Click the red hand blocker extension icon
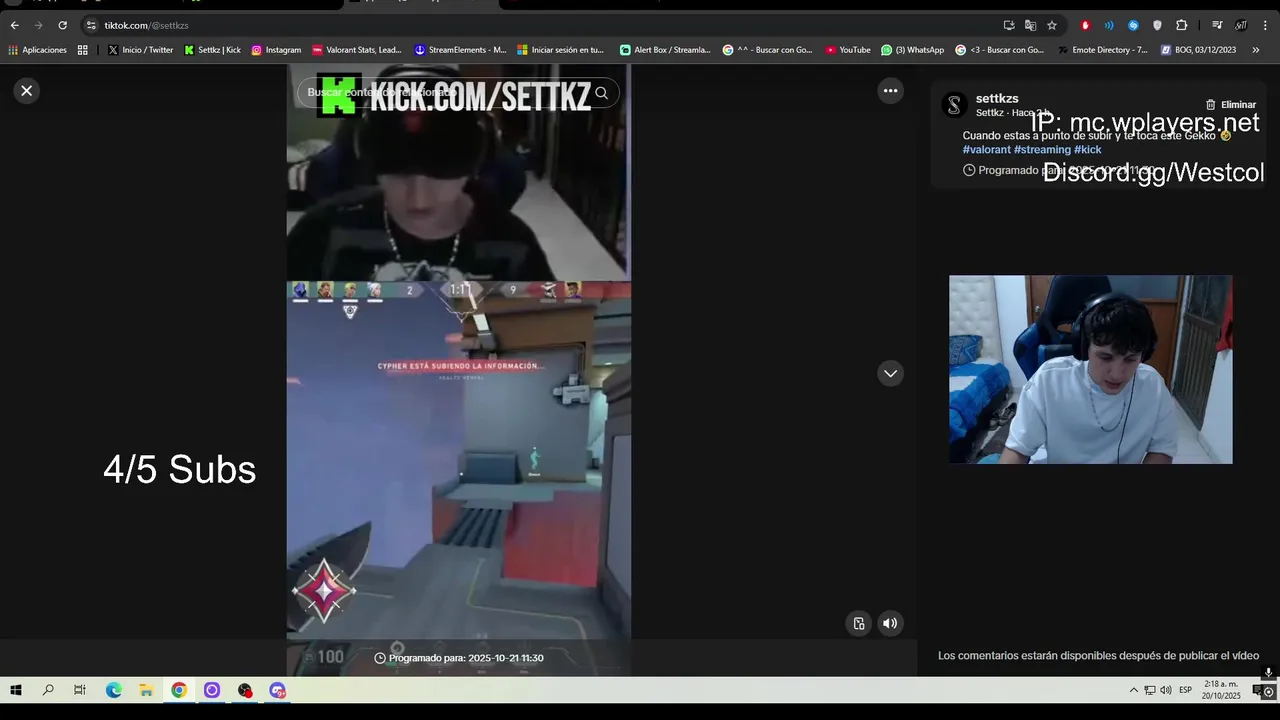The height and width of the screenshot is (720, 1280). [x=1085, y=25]
